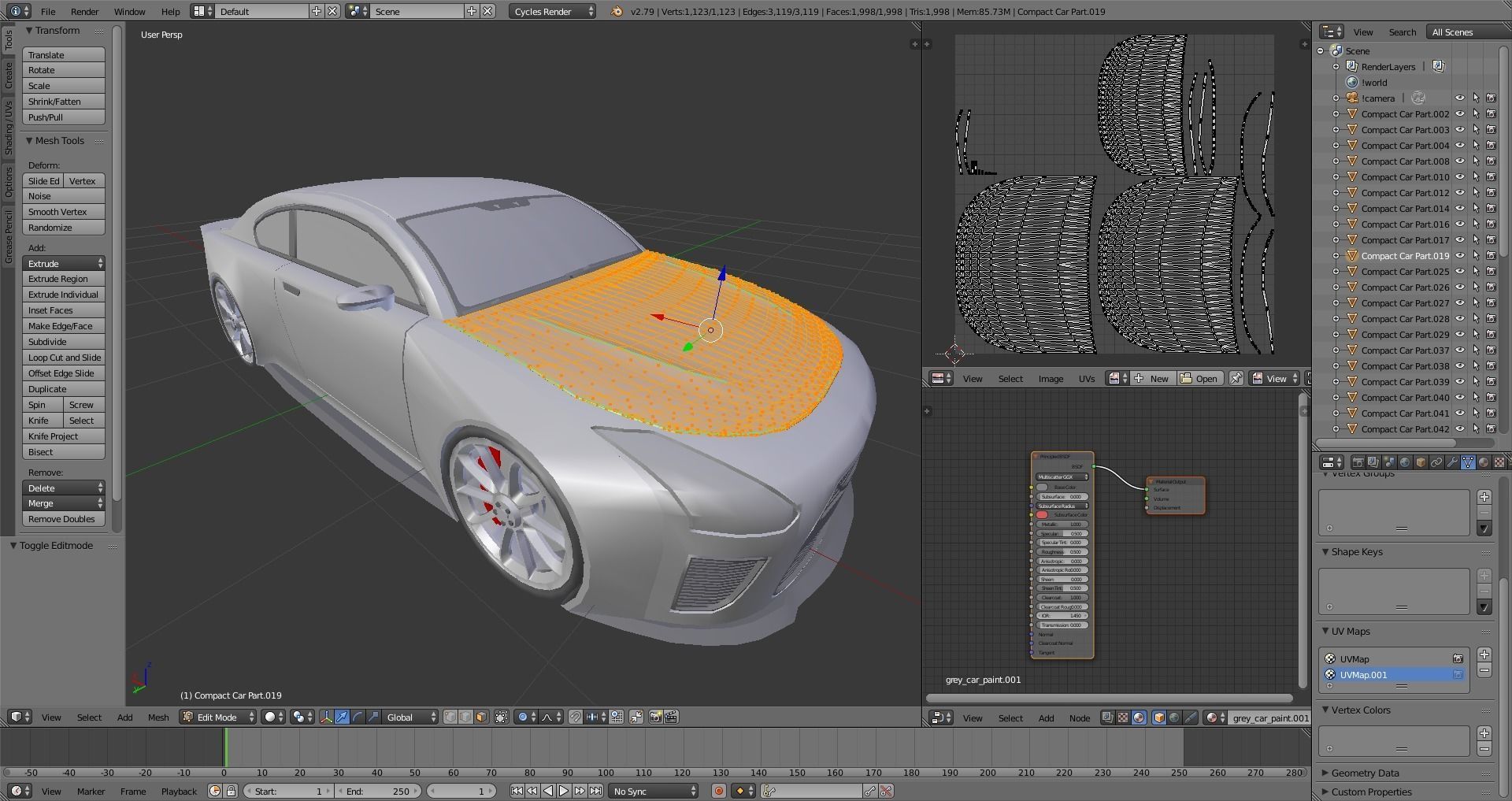Toggle the timeline frame range lock icon
The width and height of the screenshot is (1512, 801).
231,791
